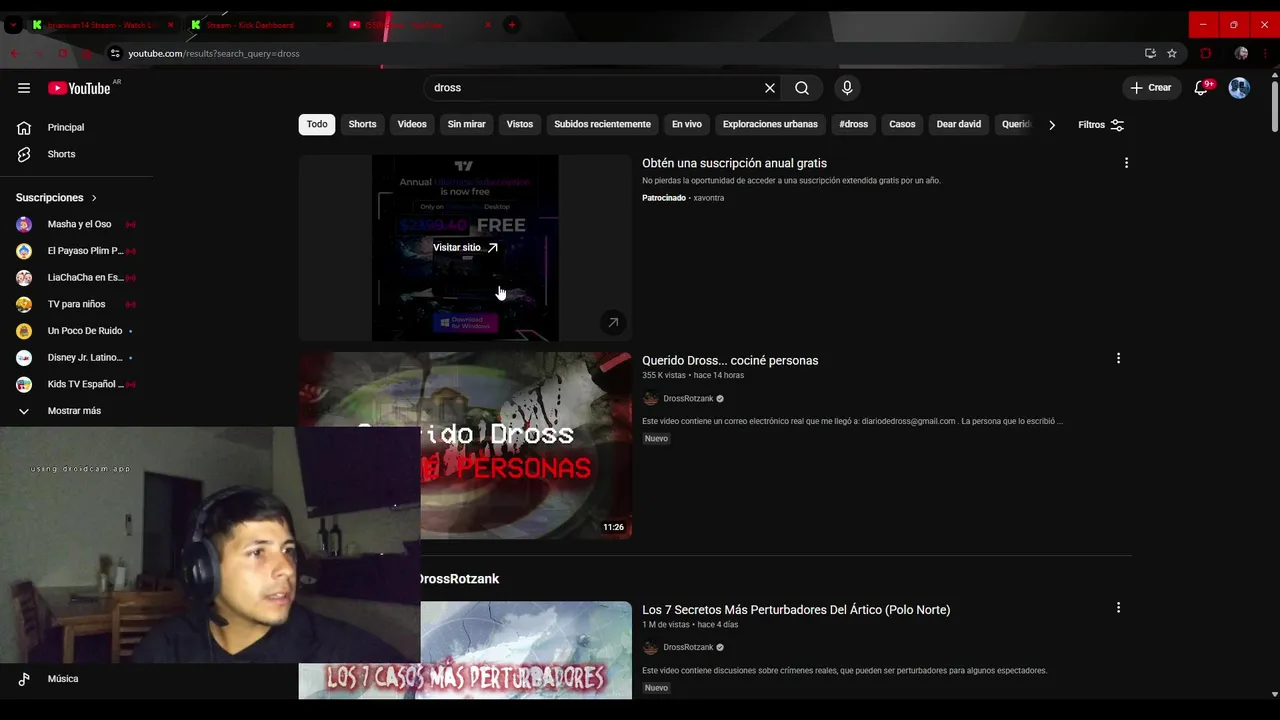Click the install app icon in address bar
This screenshot has width=1280, height=720.
click(1150, 53)
